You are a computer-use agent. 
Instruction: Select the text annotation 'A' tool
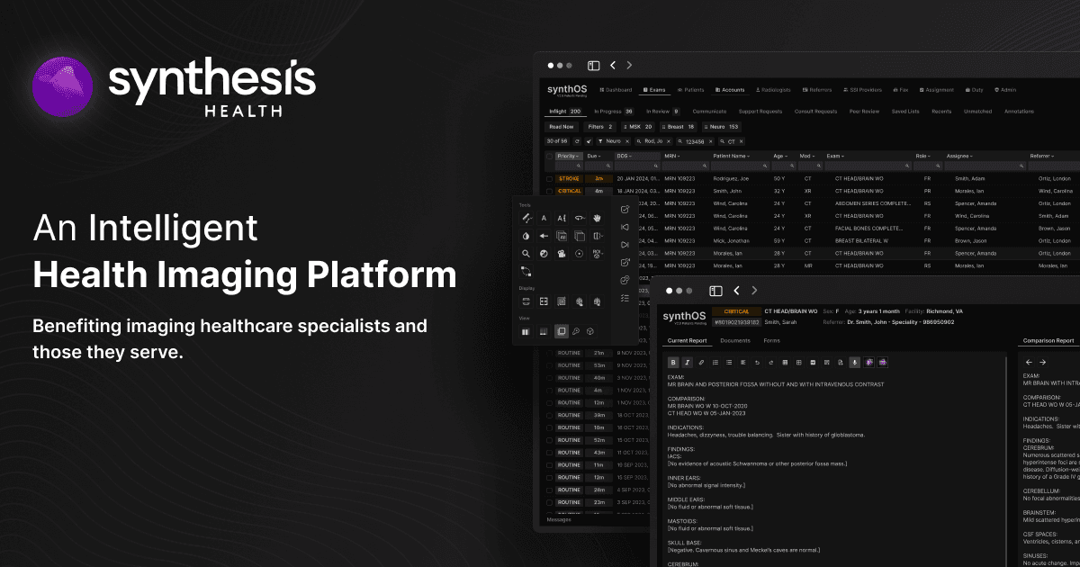pos(543,218)
